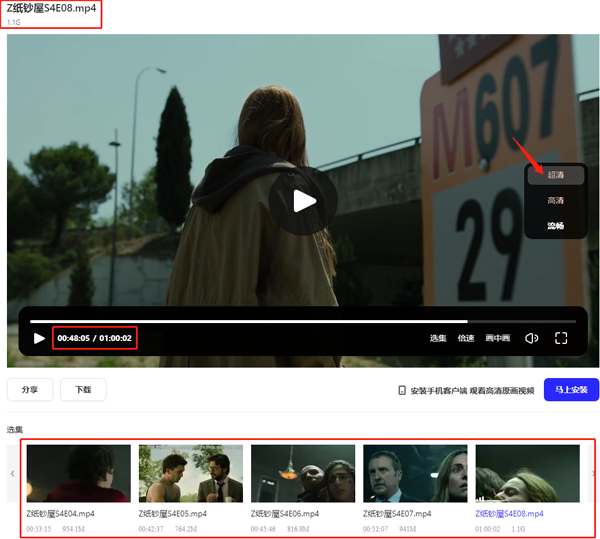Click the small play icon in control bar

(x=39, y=338)
